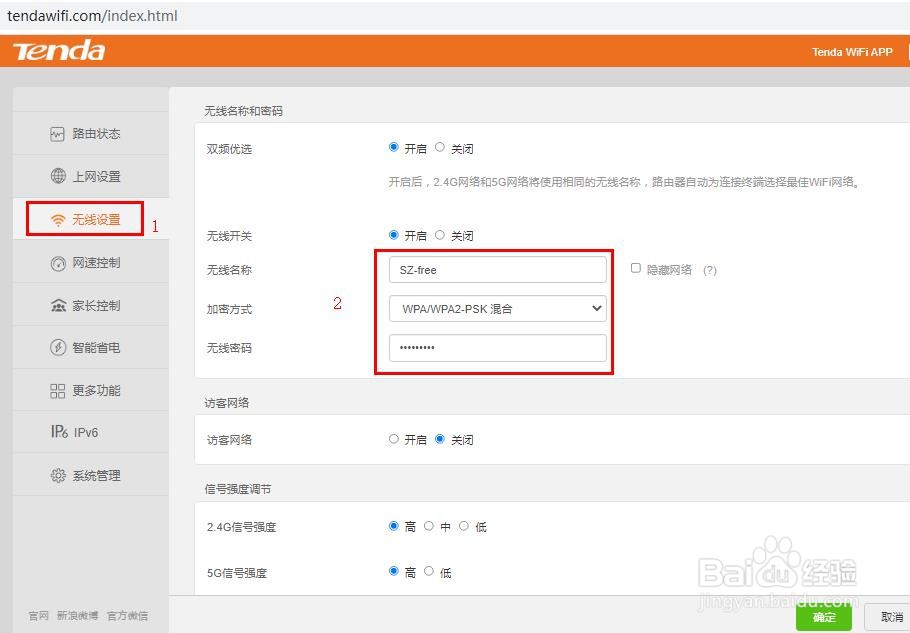Screen dimensions: 910x633
Task: Open the 加密方式 encryption dropdown
Action: (497, 308)
